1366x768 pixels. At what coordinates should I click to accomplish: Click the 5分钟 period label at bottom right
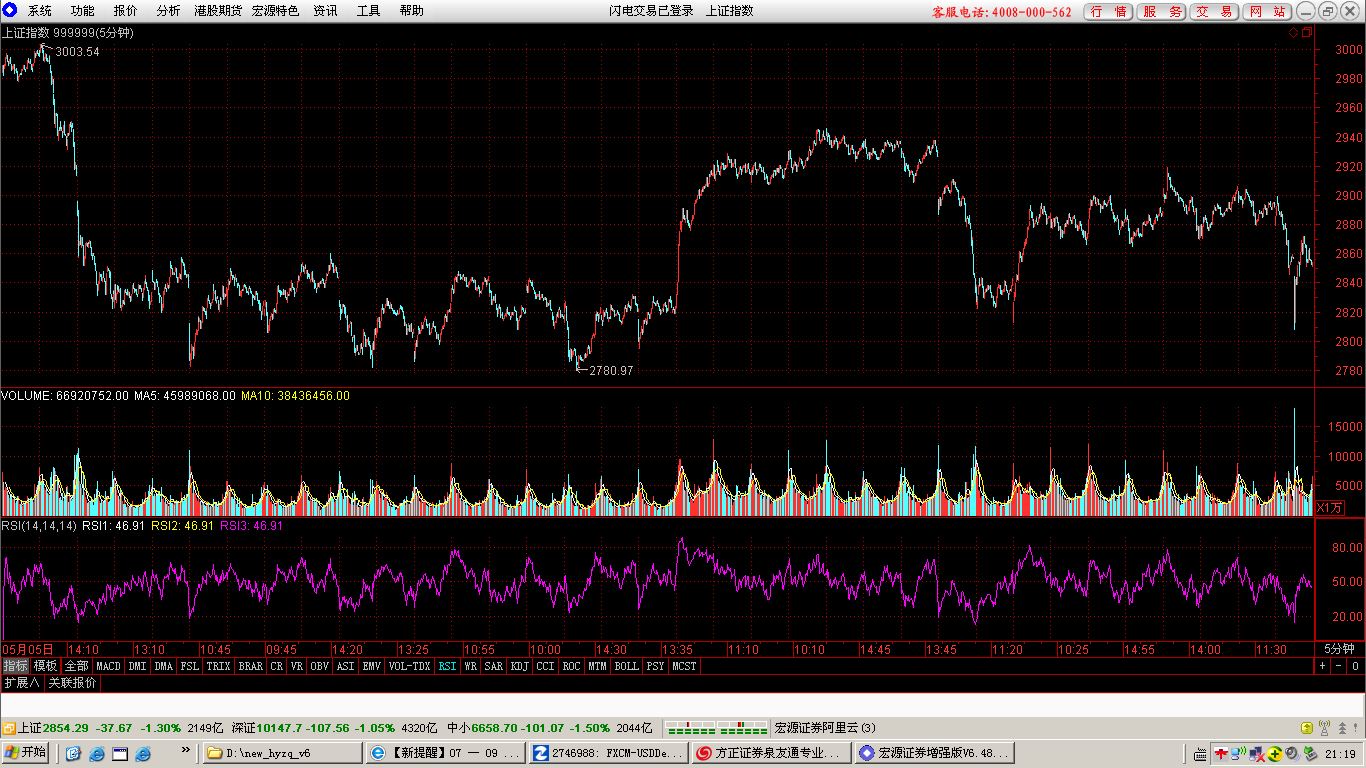point(1339,649)
